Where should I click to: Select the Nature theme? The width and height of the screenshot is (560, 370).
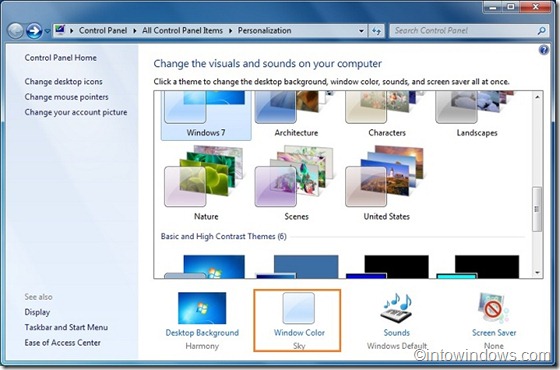(x=206, y=183)
